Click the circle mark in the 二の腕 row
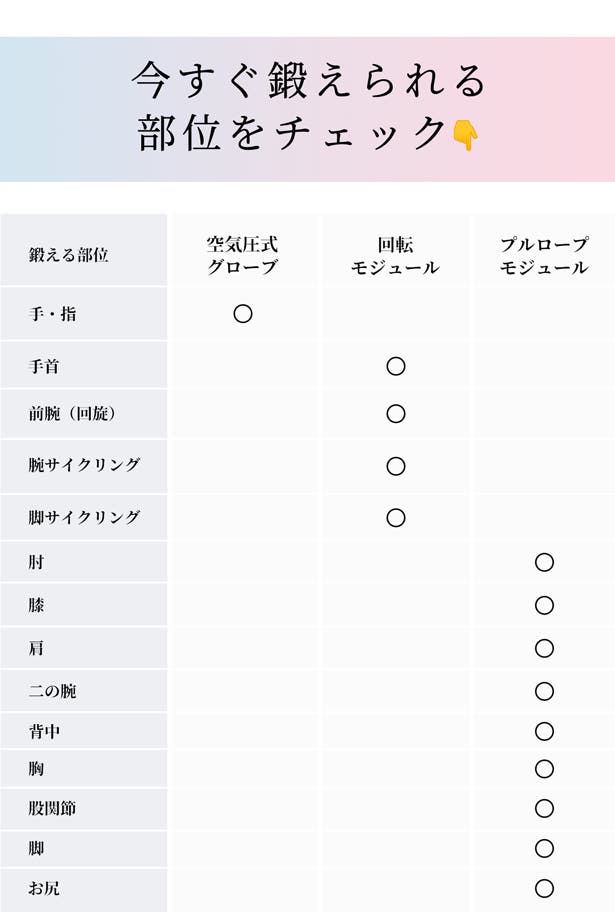615x912 pixels. click(x=544, y=691)
